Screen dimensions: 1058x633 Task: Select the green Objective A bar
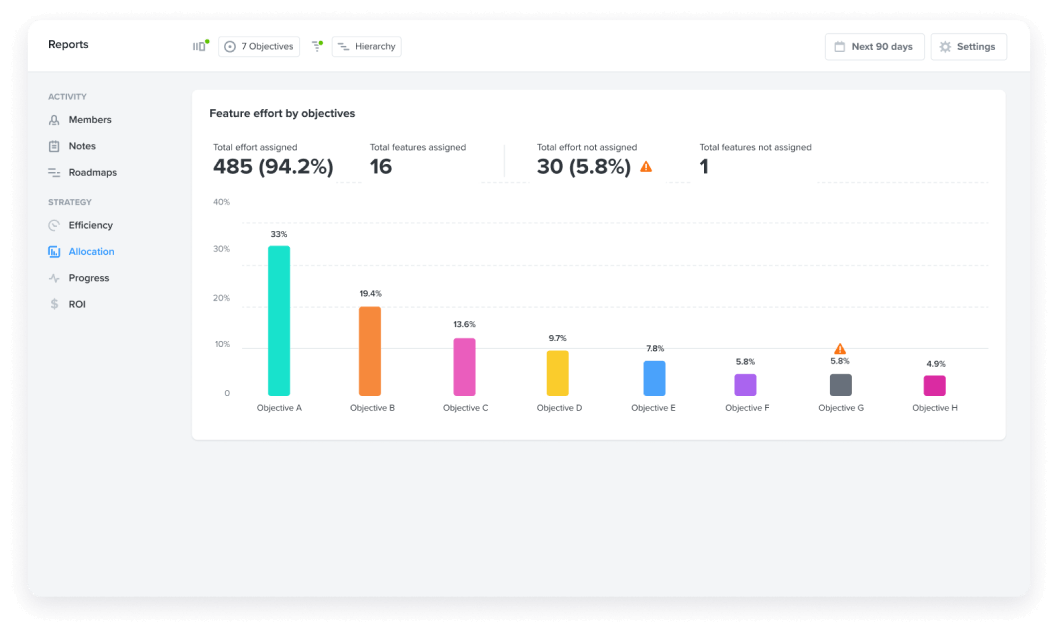click(278, 320)
